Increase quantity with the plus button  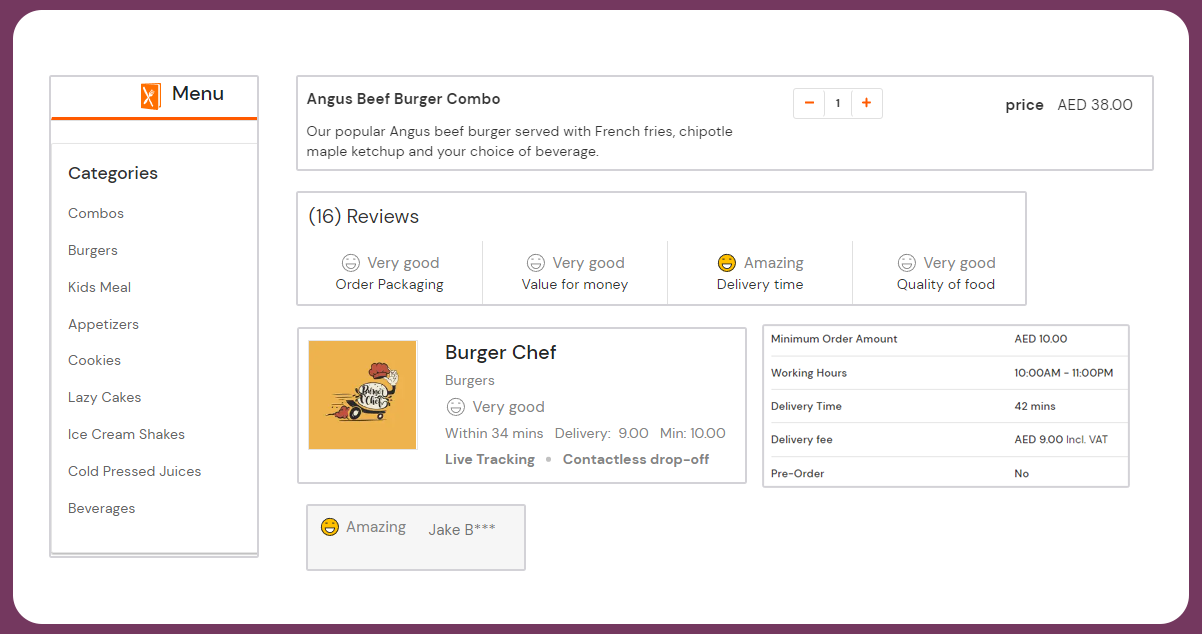(866, 103)
